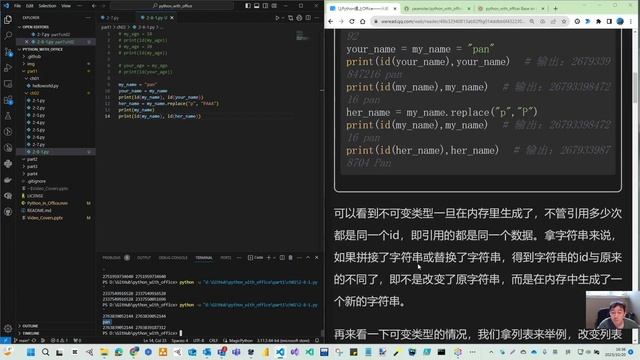Reload the browser page

click(x=352, y=21)
